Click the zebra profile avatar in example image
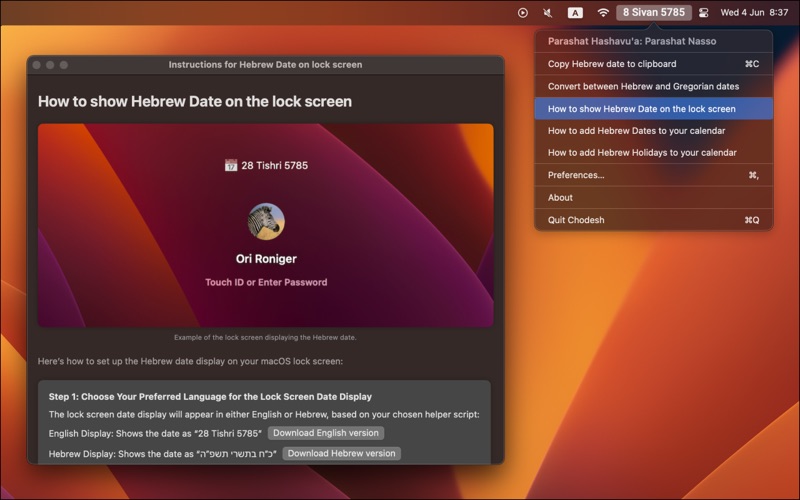The width and height of the screenshot is (800, 500). (x=266, y=221)
